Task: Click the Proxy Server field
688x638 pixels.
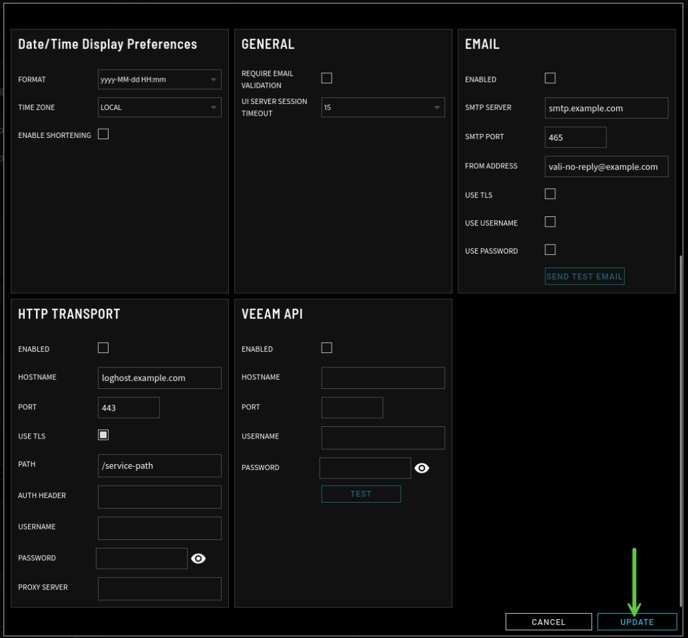Action: [160, 589]
